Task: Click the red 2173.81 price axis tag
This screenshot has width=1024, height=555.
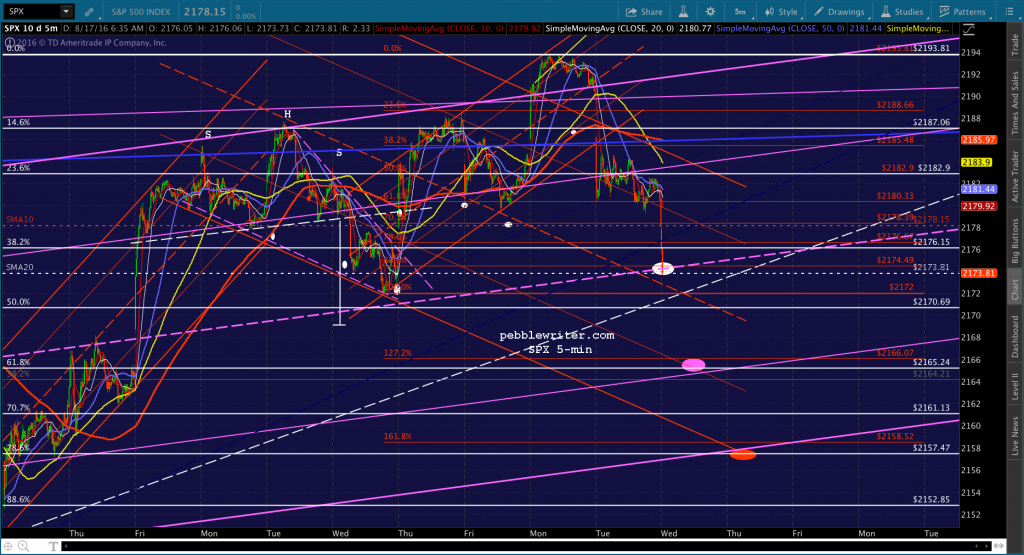Action: tap(978, 273)
